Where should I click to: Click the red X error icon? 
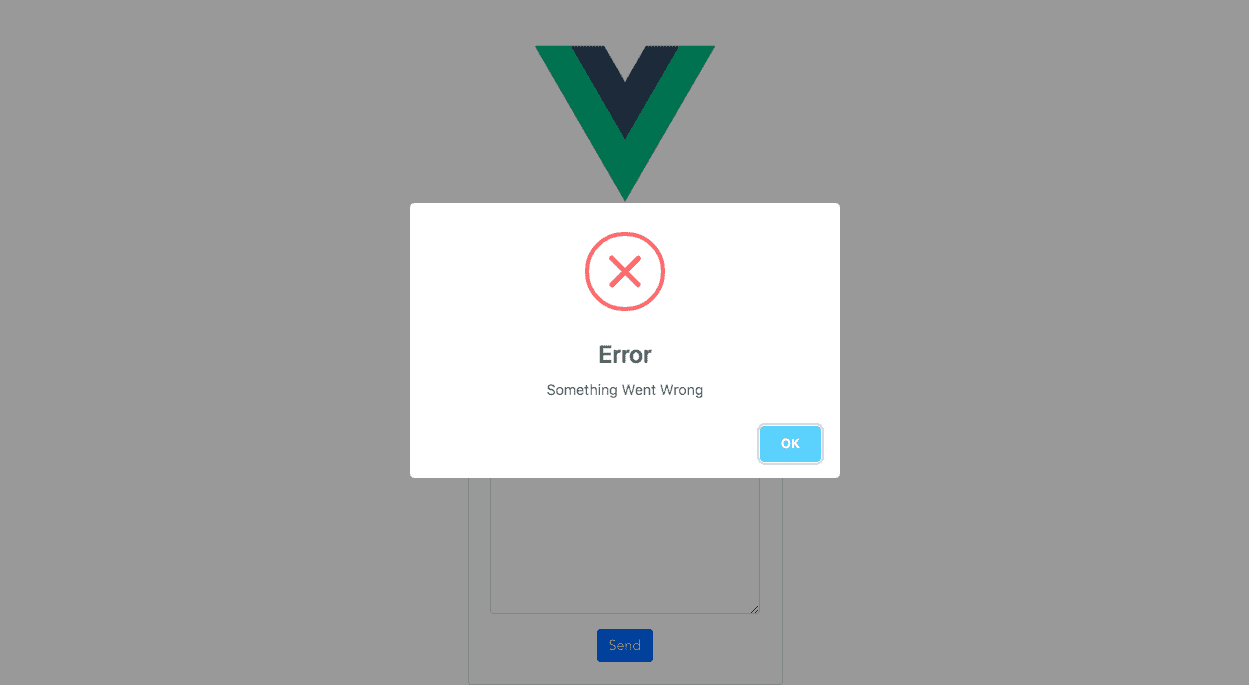click(625, 271)
